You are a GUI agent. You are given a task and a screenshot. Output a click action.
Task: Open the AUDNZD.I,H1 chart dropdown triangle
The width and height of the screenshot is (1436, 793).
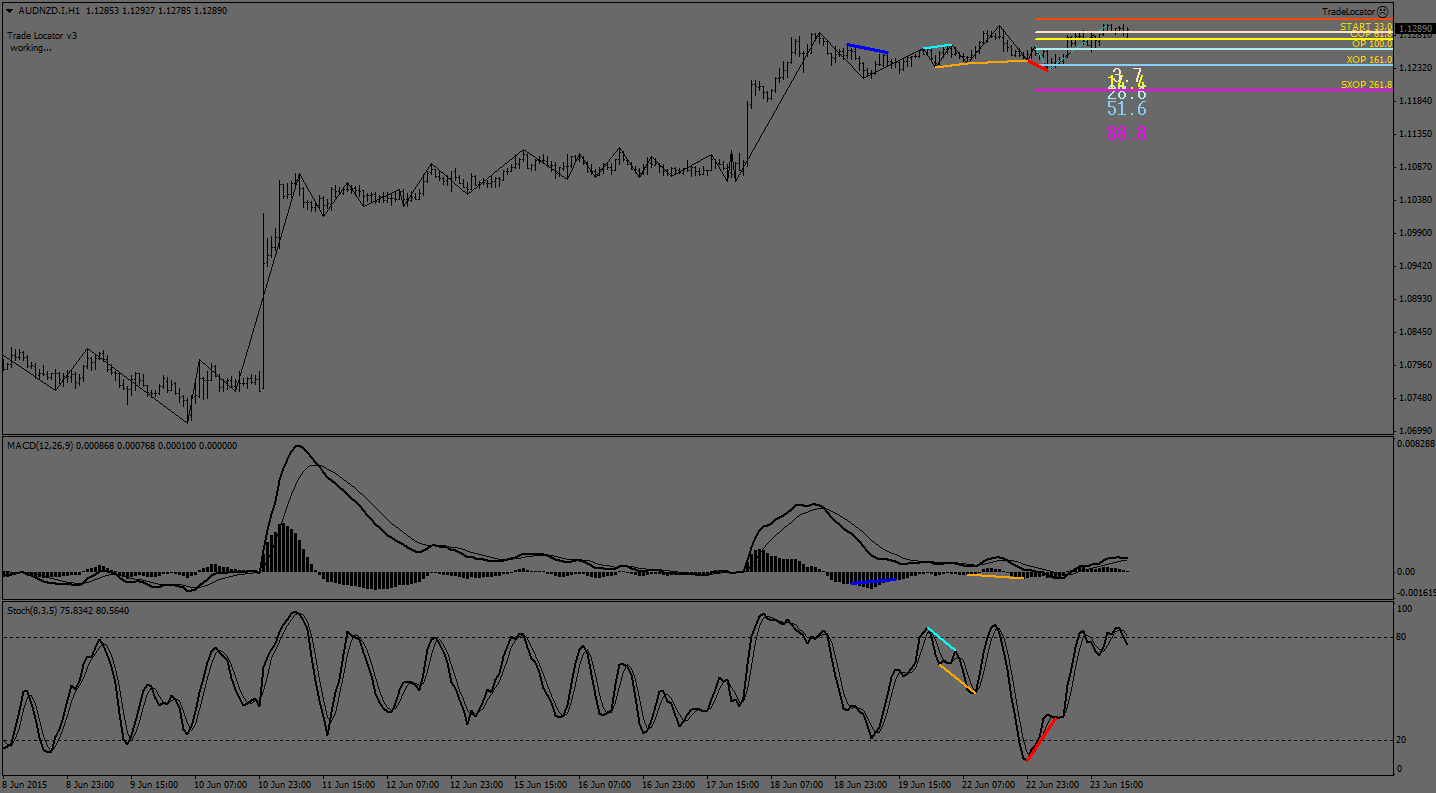click(9, 10)
